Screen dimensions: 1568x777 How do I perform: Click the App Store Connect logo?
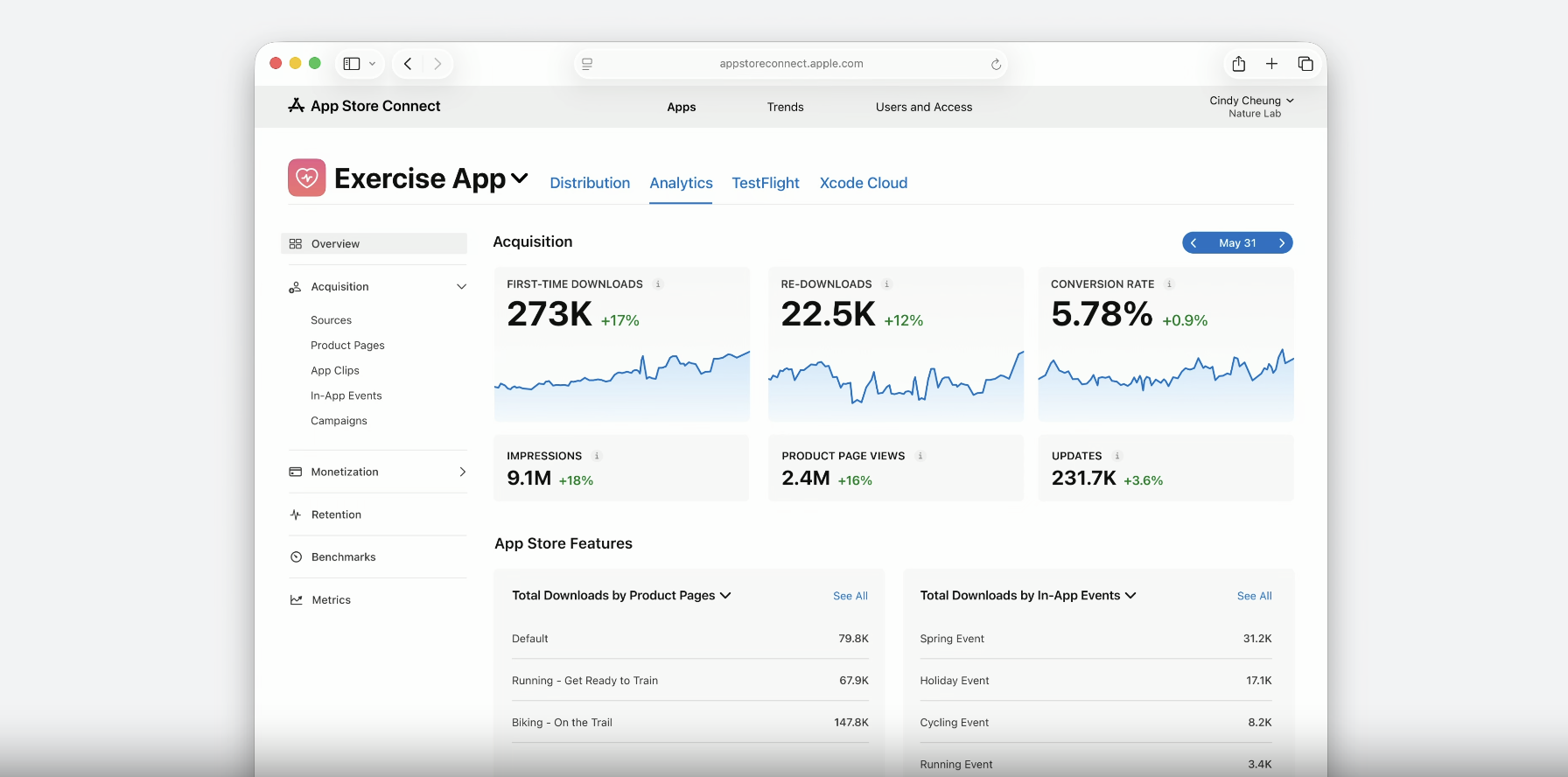click(364, 106)
